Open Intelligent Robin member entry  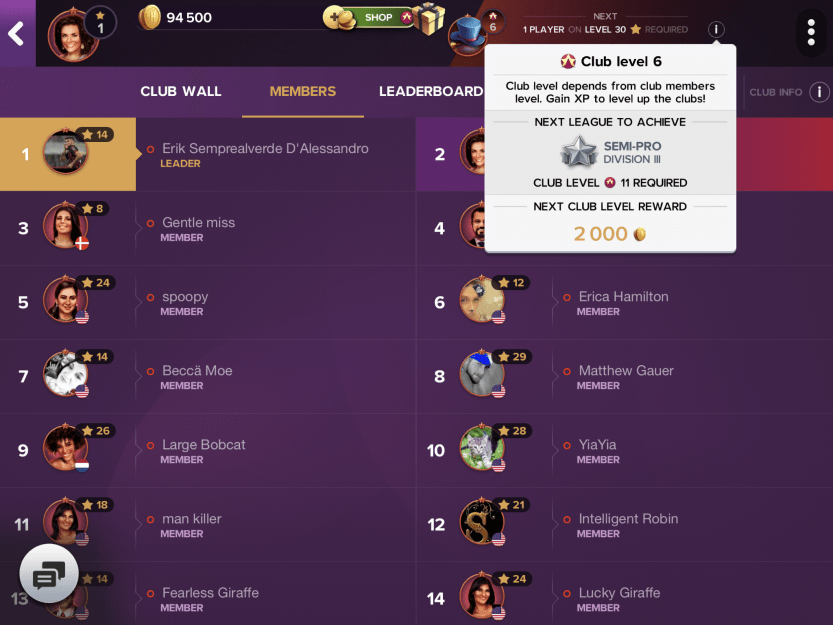point(625,525)
